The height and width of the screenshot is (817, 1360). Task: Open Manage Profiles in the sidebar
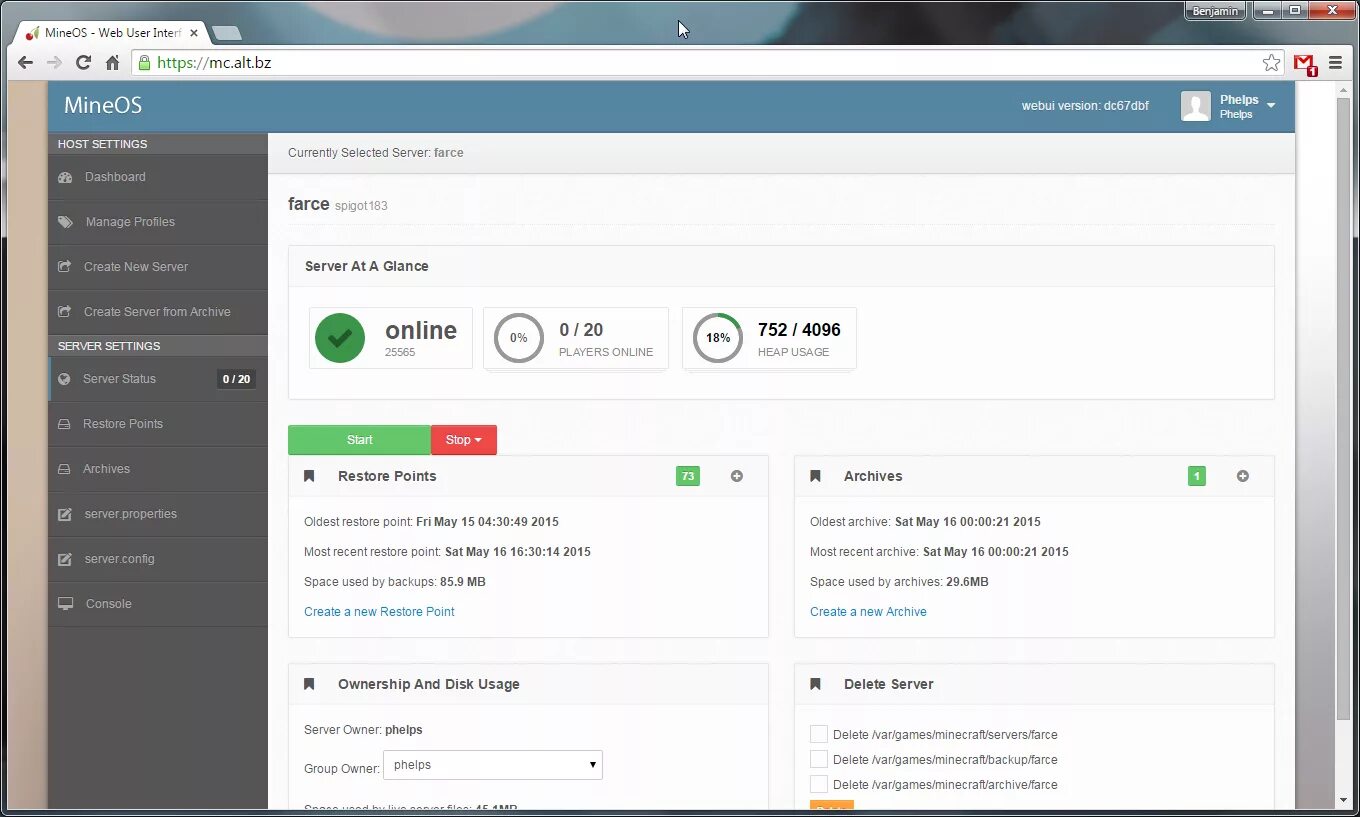[x=158, y=222]
